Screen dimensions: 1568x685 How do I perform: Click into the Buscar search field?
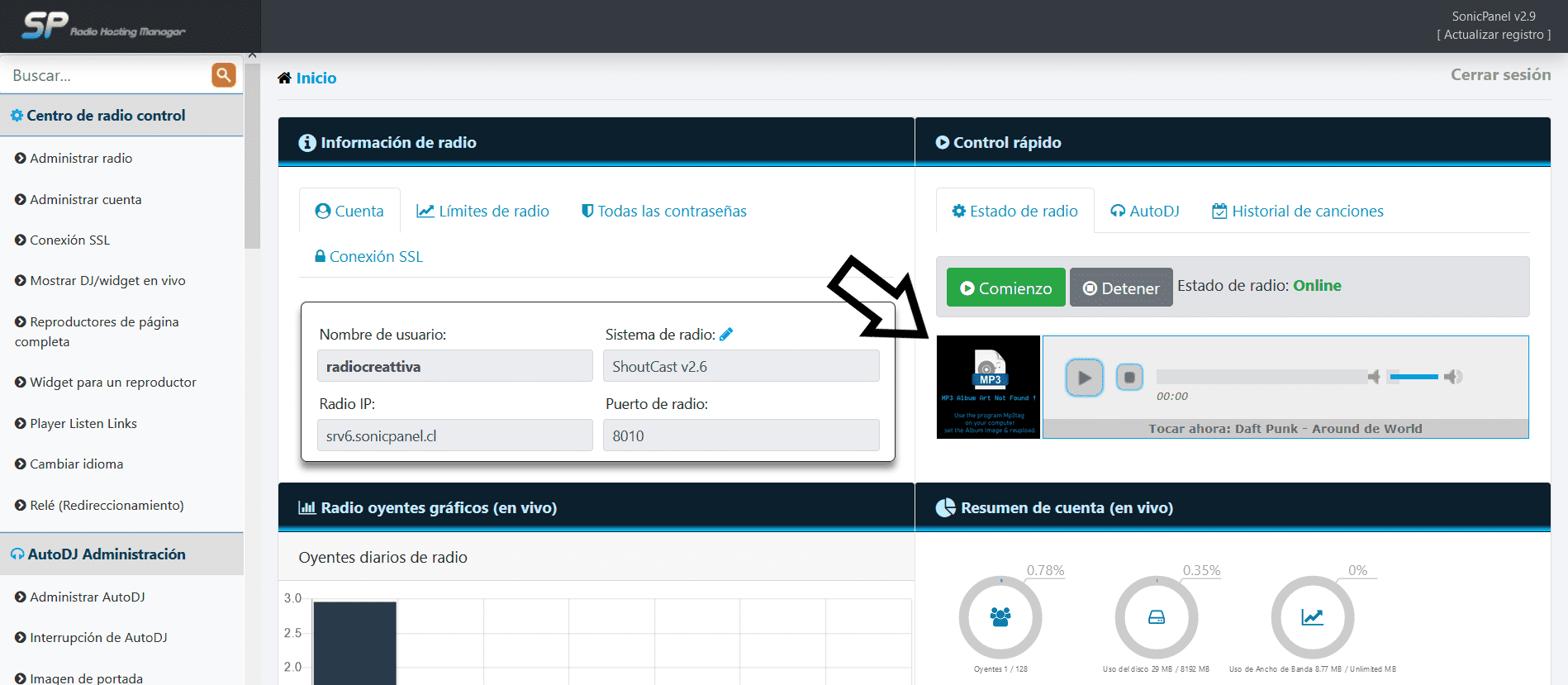pyautogui.click(x=107, y=76)
